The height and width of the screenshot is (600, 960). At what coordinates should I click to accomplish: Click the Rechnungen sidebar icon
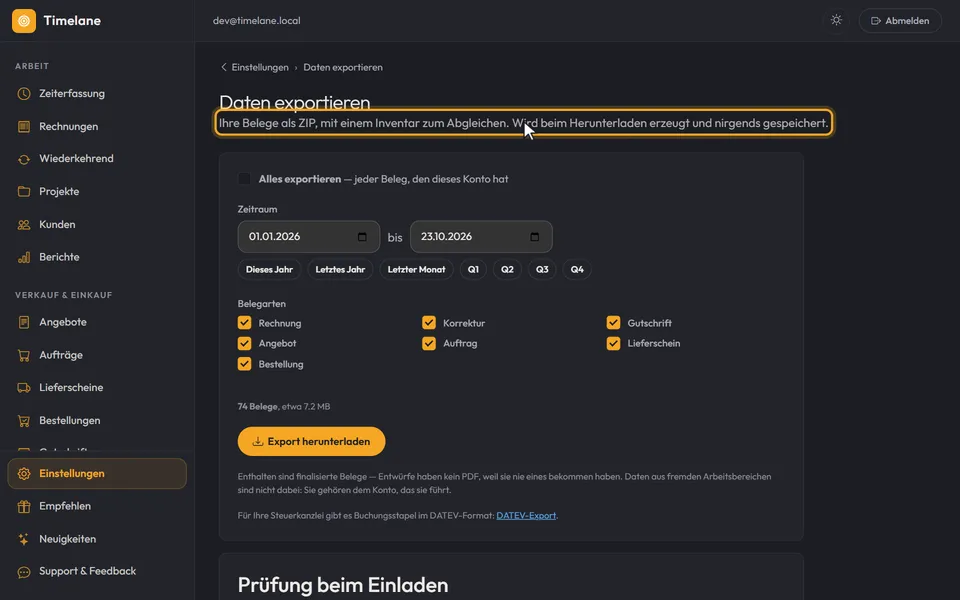click(x=24, y=127)
